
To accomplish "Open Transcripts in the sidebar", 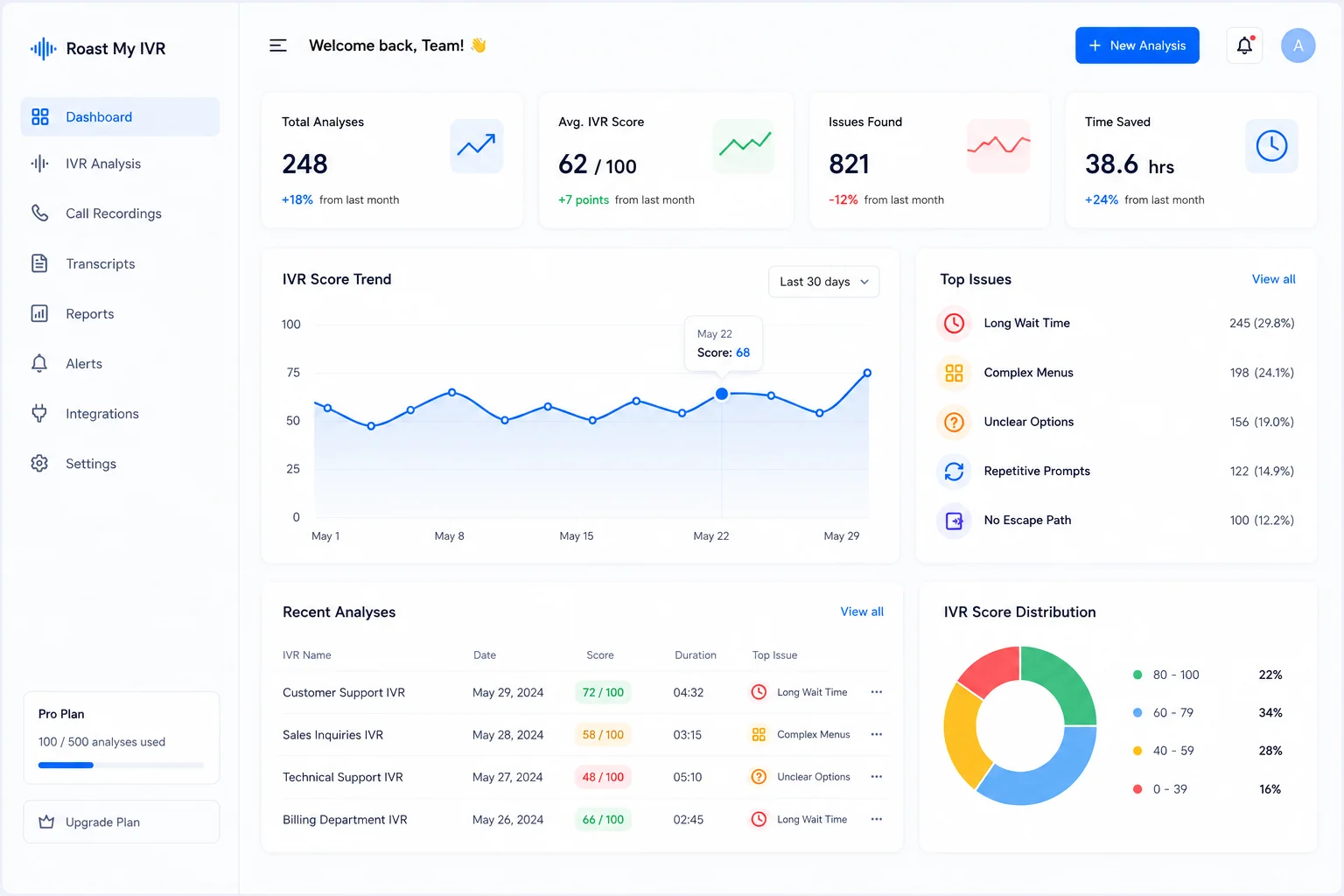I will (x=120, y=264).
